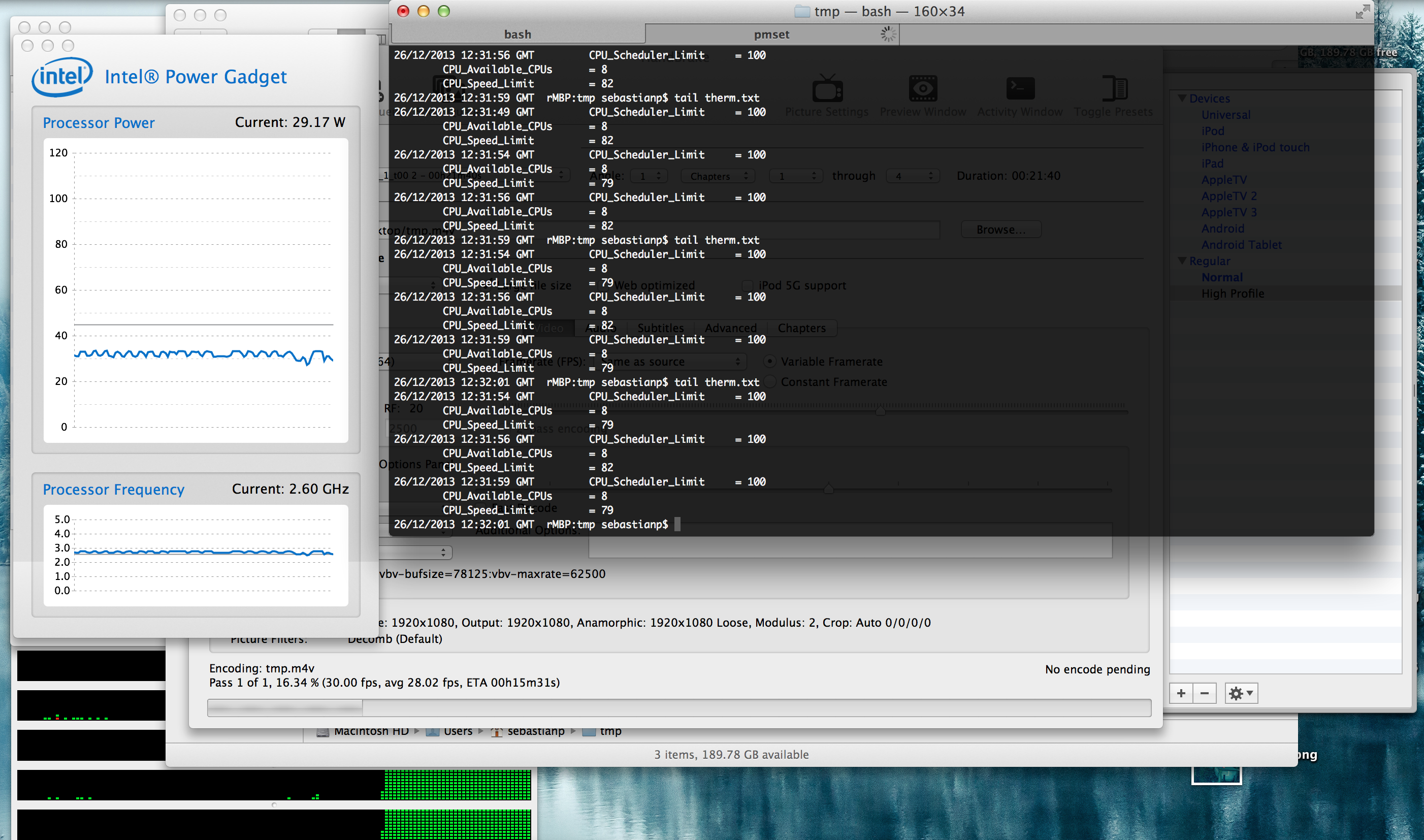1424x840 pixels.
Task: Click the destination file path field
Action: pyautogui.click(x=659, y=230)
